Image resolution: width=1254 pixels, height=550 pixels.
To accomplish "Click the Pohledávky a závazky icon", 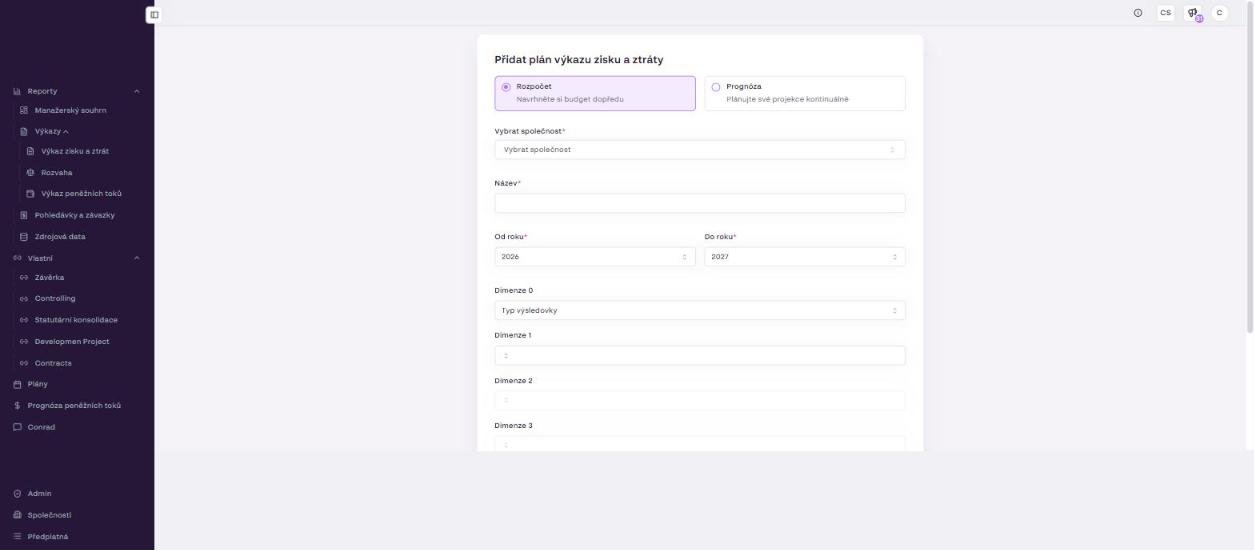I will (24, 215).
